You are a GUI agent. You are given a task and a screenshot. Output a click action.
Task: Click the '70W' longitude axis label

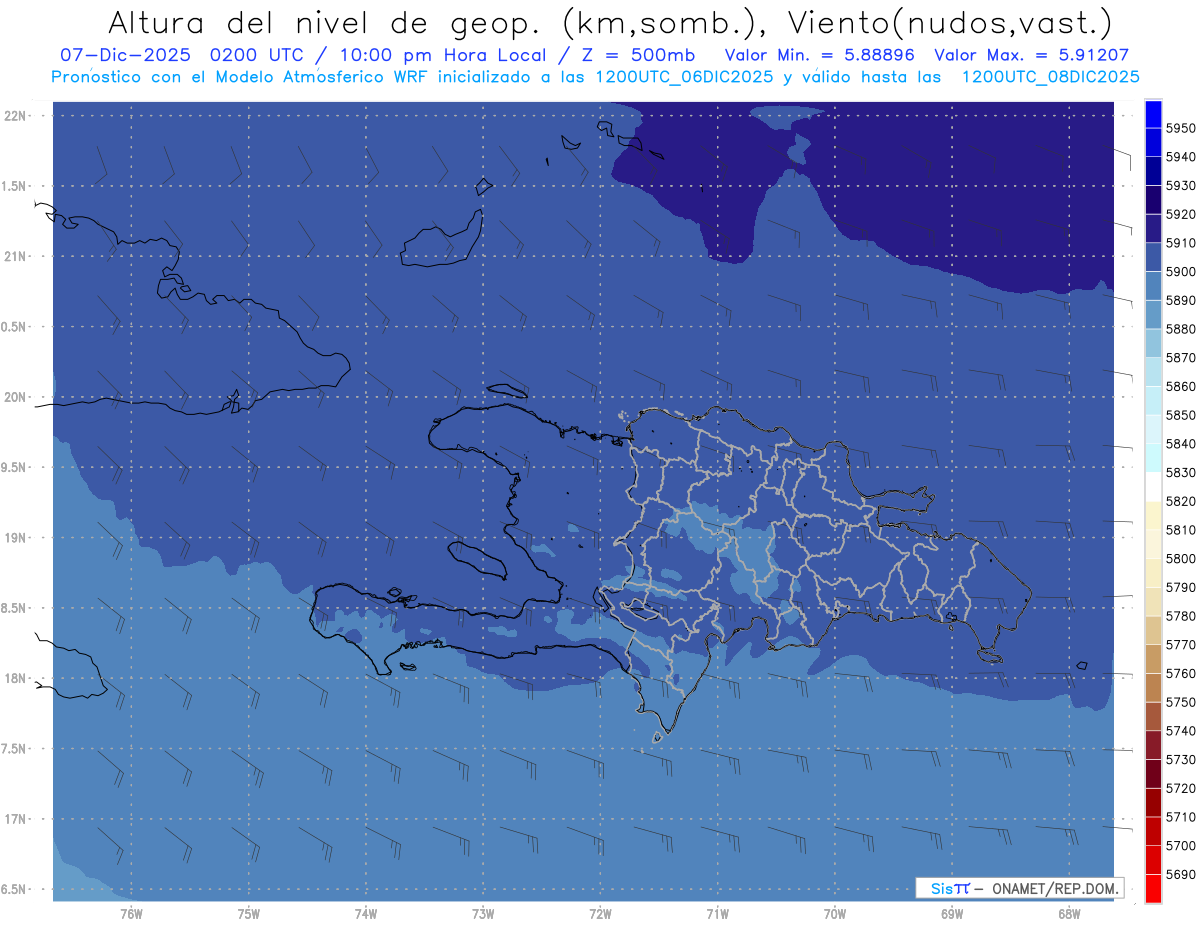point(835,914)
